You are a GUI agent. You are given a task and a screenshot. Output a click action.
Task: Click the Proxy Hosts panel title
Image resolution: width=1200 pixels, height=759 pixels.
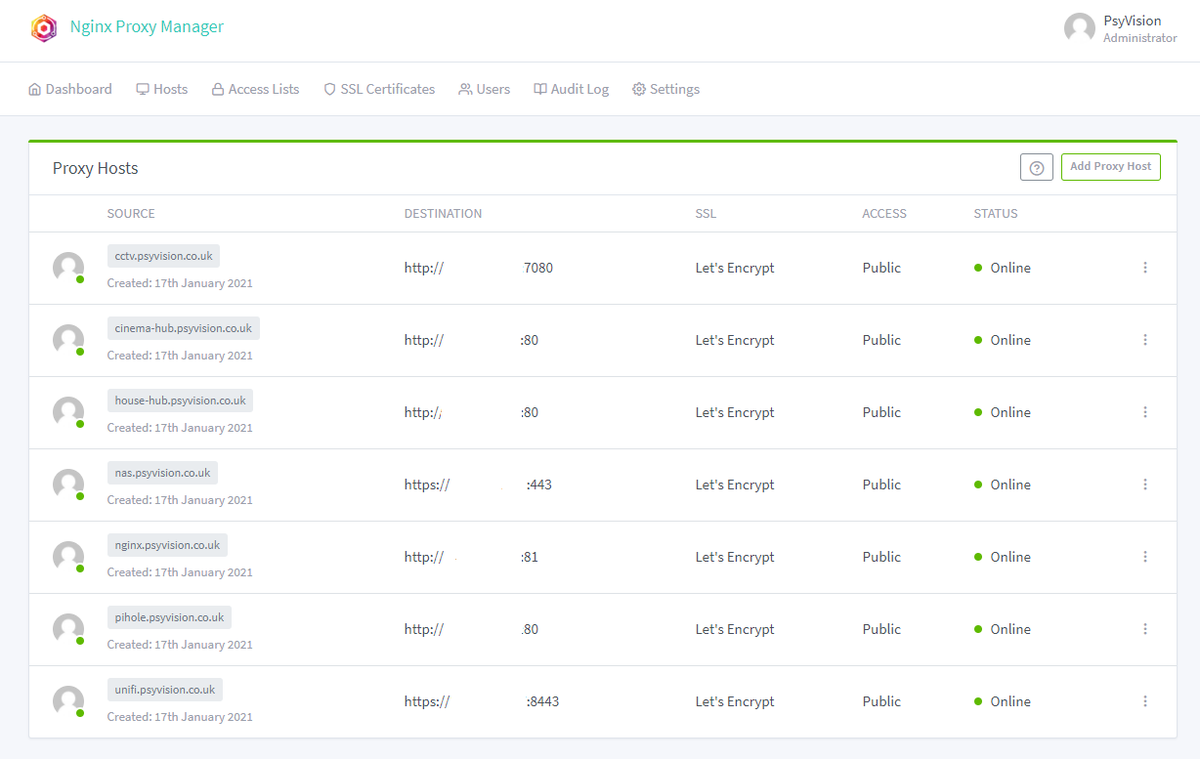(x=95, y=168)
